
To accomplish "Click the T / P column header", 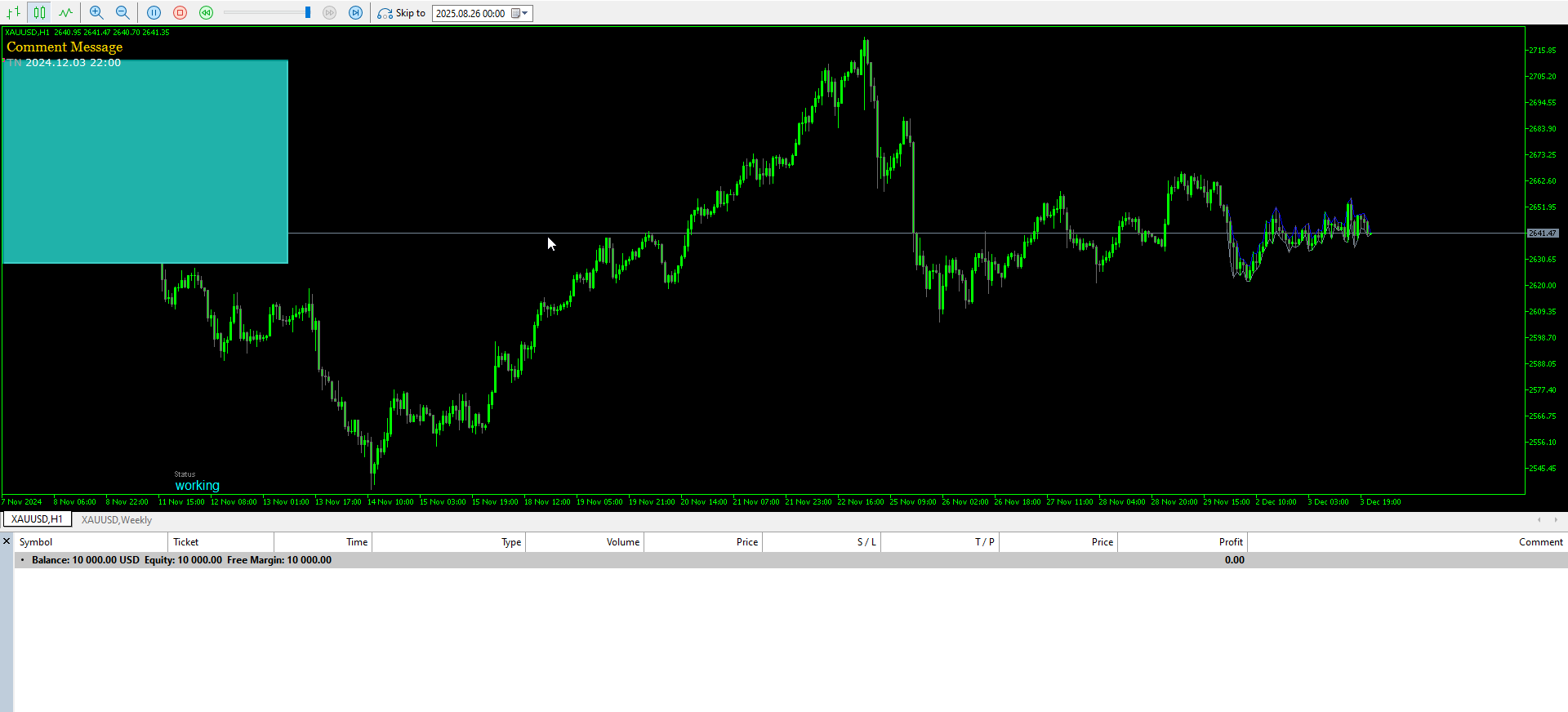I will point(940,542).
